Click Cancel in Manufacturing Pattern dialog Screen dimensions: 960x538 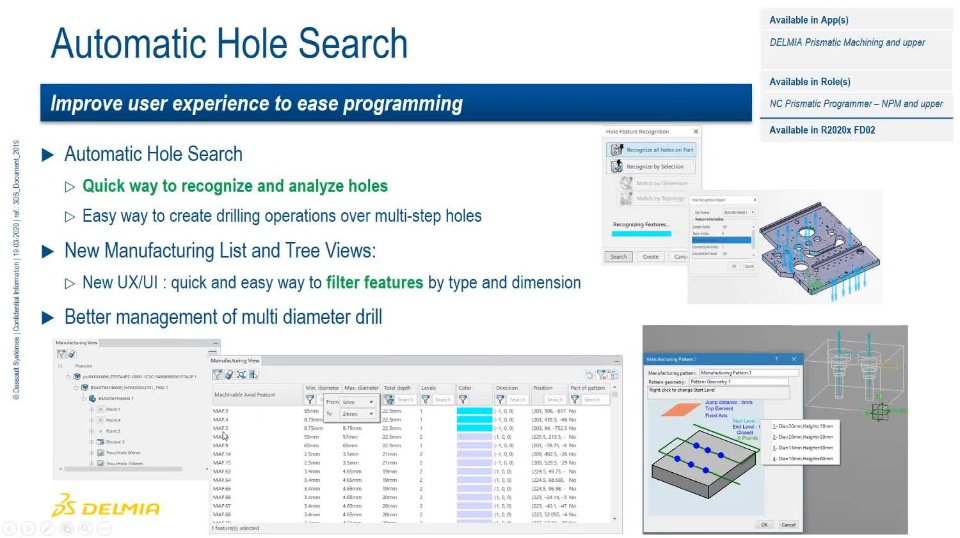[x=788, y=525]
